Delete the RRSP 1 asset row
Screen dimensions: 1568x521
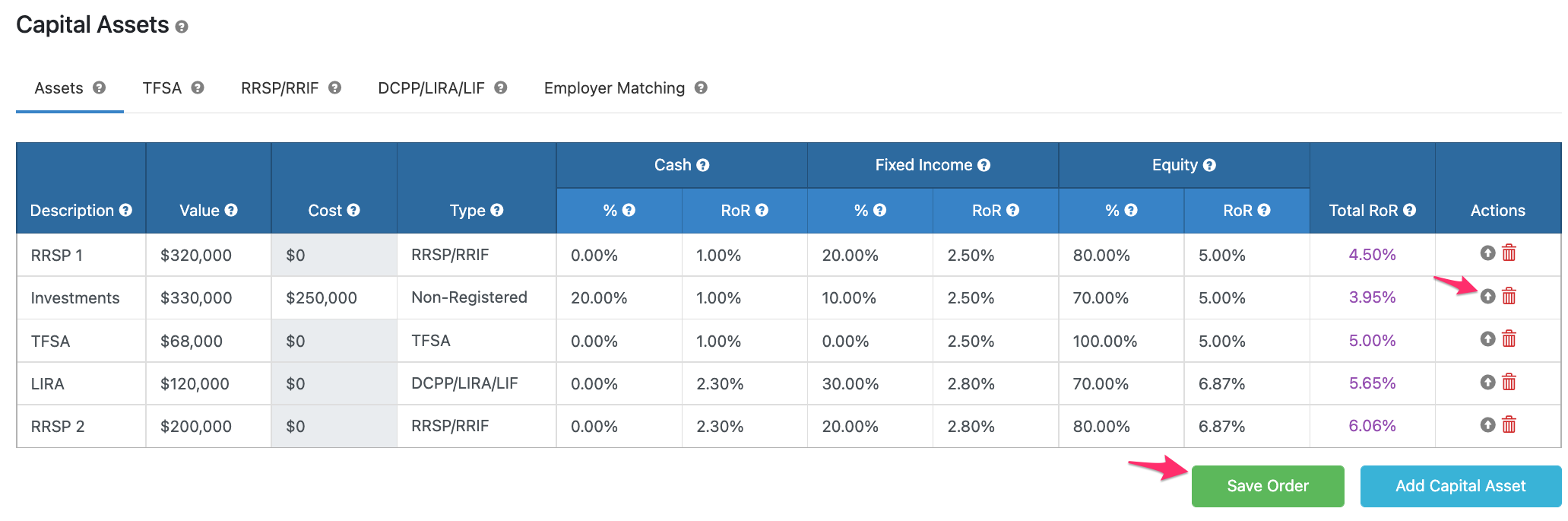coord(1509,253)
